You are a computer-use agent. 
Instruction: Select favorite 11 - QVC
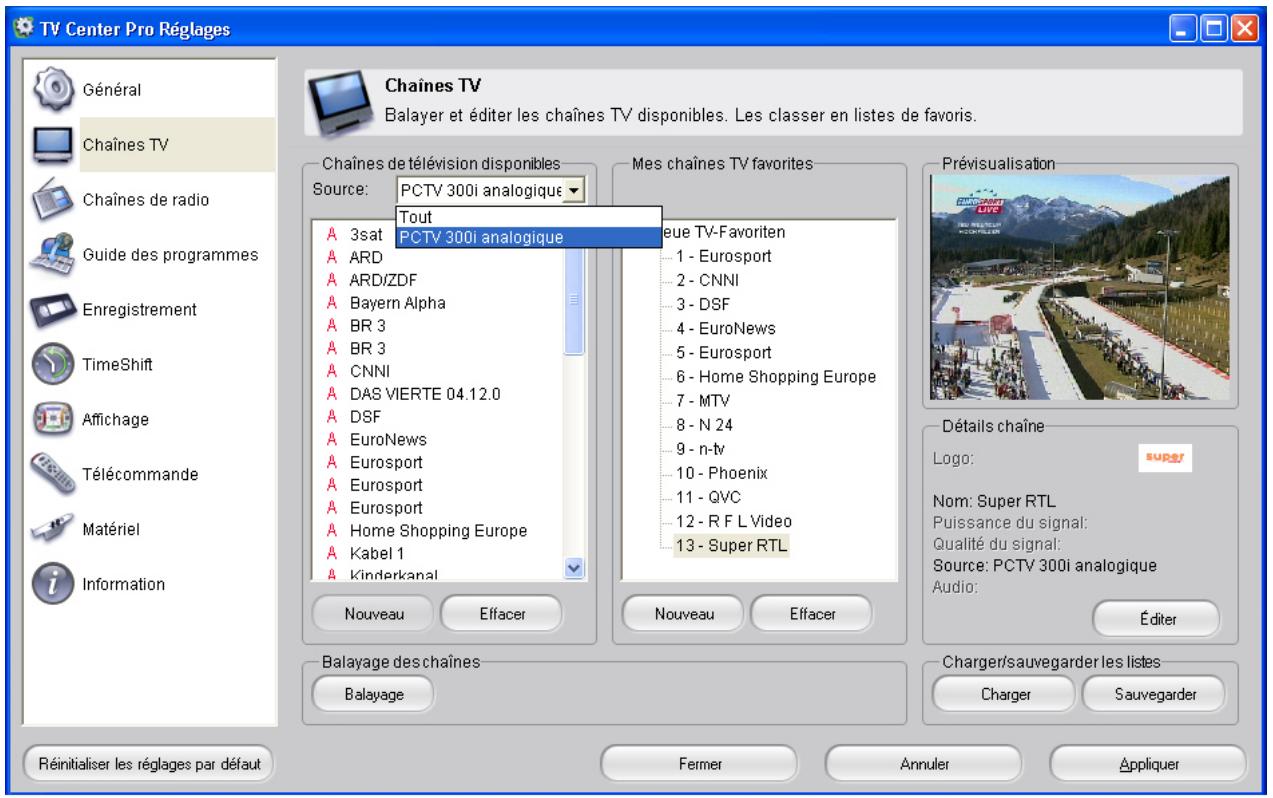pyautogui.click(x=708, y=496)
